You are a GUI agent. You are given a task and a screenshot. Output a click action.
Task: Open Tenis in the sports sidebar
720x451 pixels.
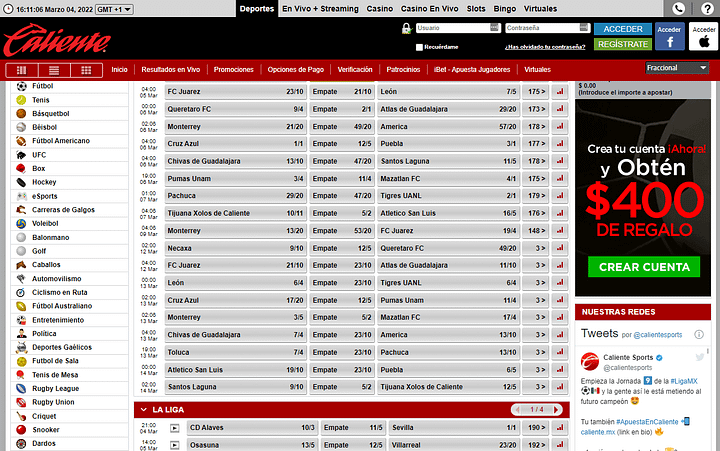click(x=69, y=100)
